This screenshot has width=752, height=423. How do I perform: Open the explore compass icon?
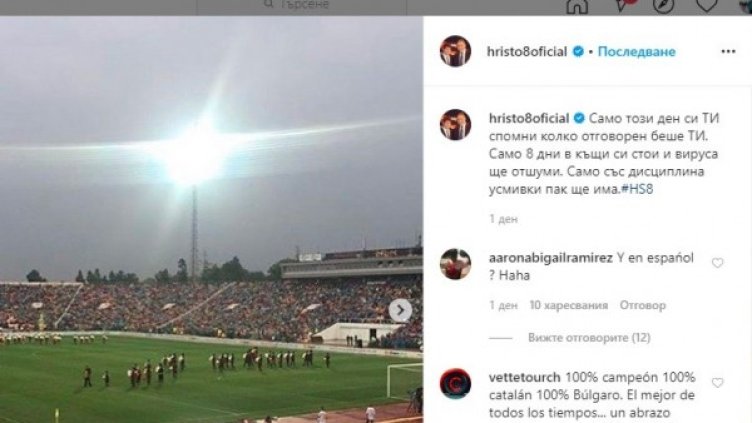click(x=664, y=5)
